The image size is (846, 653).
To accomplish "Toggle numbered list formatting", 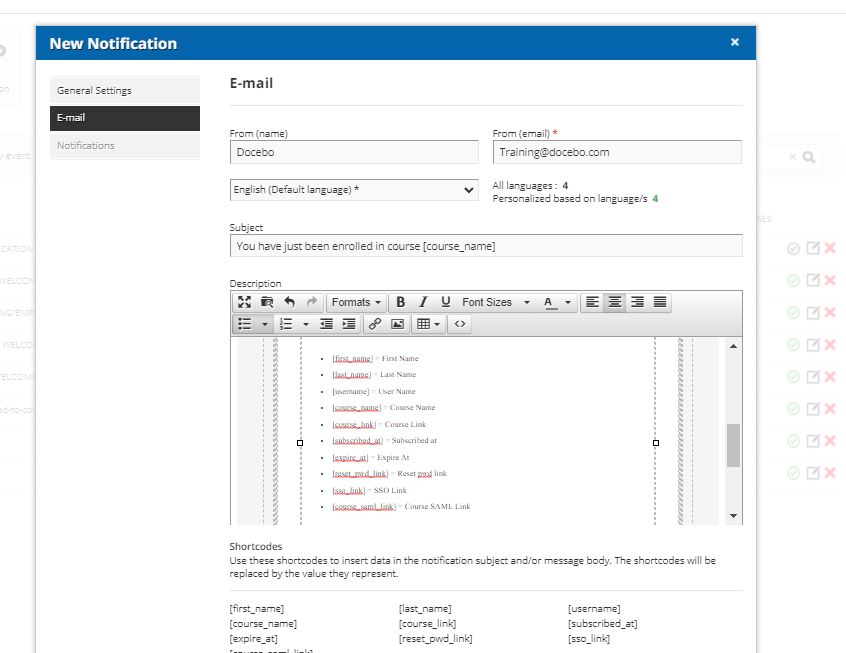I will coord(286,324).
